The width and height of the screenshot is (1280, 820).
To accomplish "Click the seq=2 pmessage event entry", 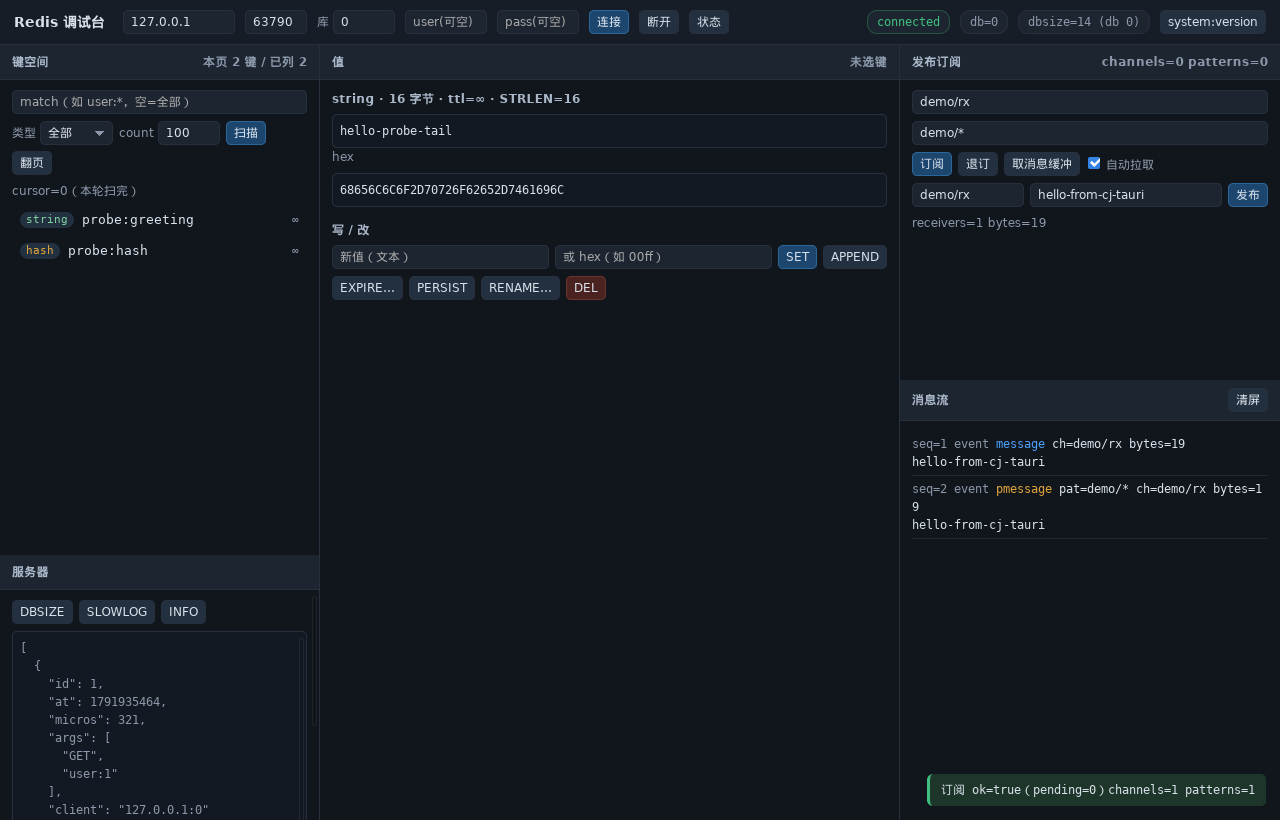I will (x=1090, y=507).
